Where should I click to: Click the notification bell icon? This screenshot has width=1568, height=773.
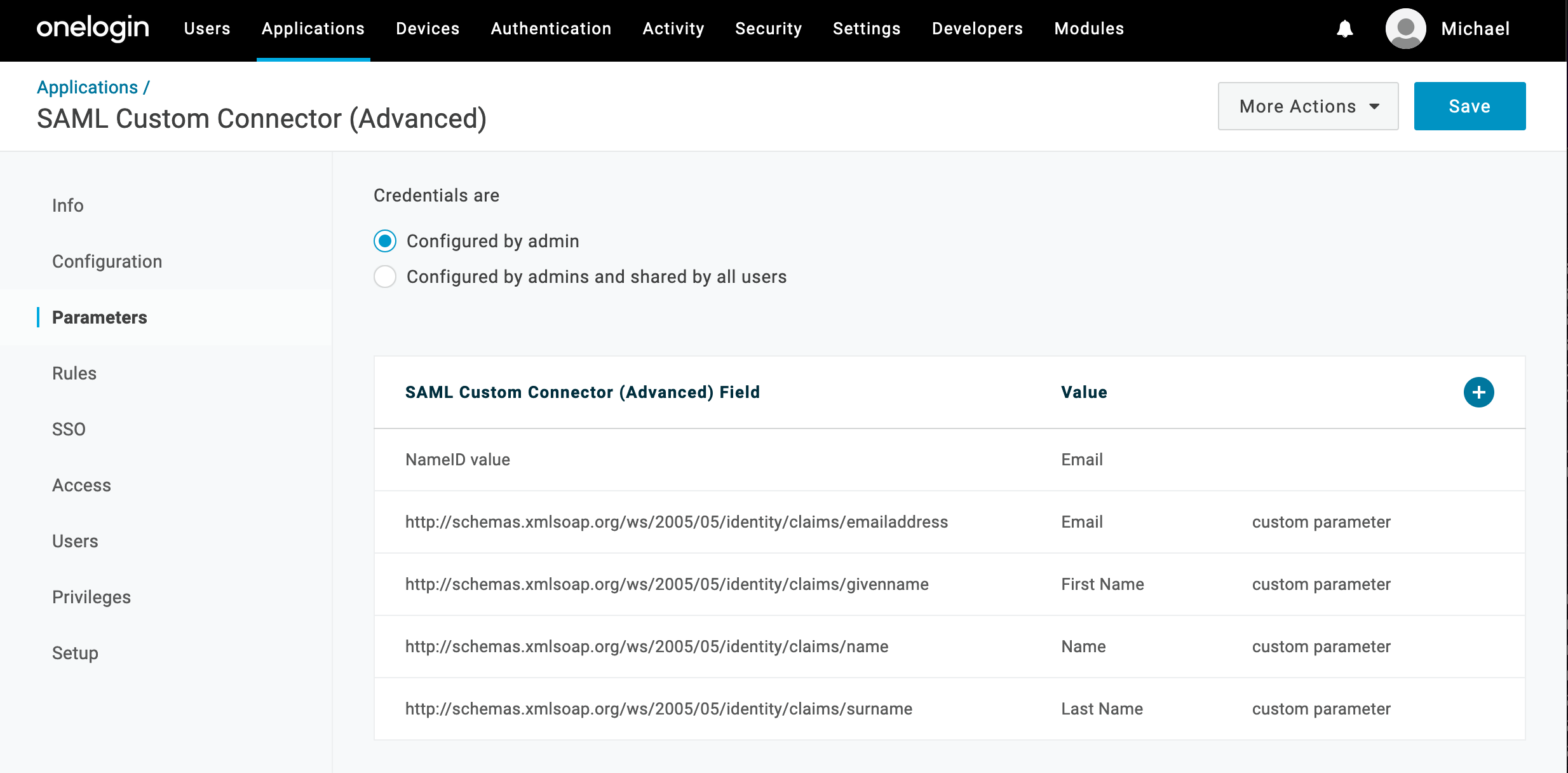[x=1344, y=29]
